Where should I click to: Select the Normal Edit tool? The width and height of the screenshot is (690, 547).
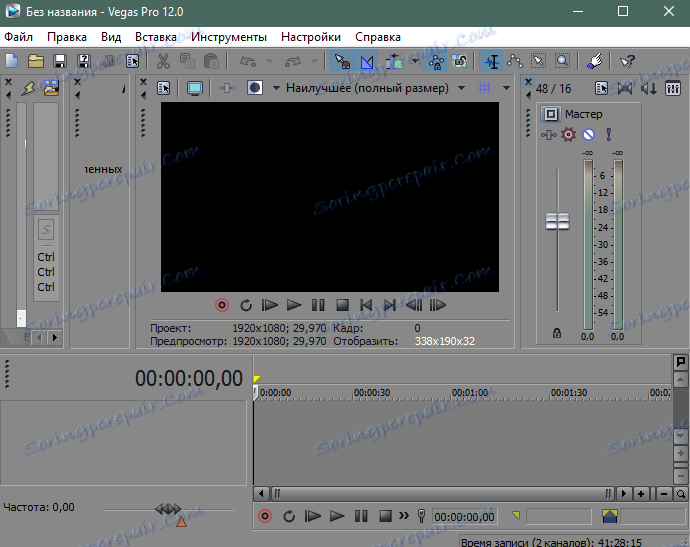click(492, 61)
